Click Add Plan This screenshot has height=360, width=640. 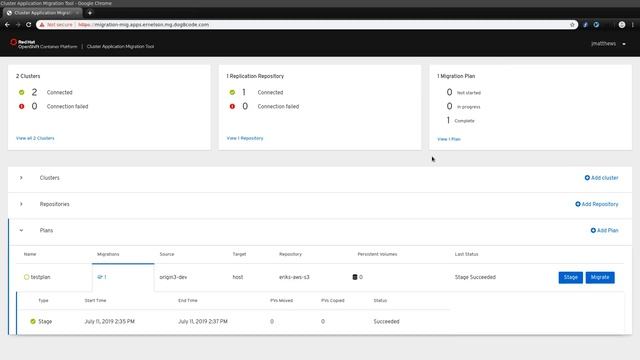click(x=604, y=231)
